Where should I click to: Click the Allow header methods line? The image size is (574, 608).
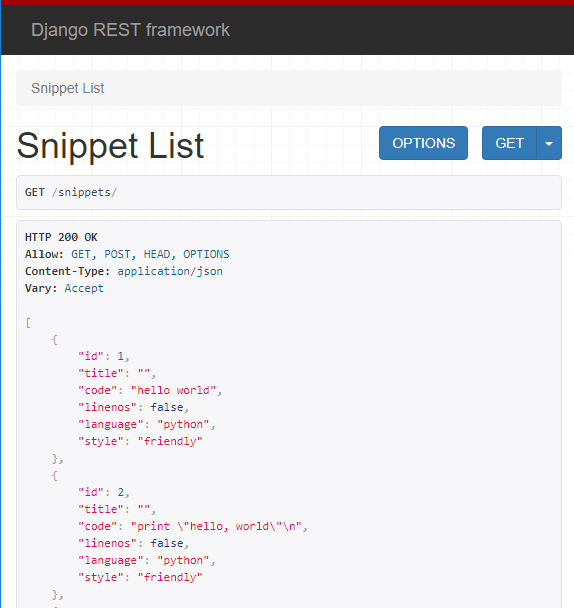(x=127, y=254)
